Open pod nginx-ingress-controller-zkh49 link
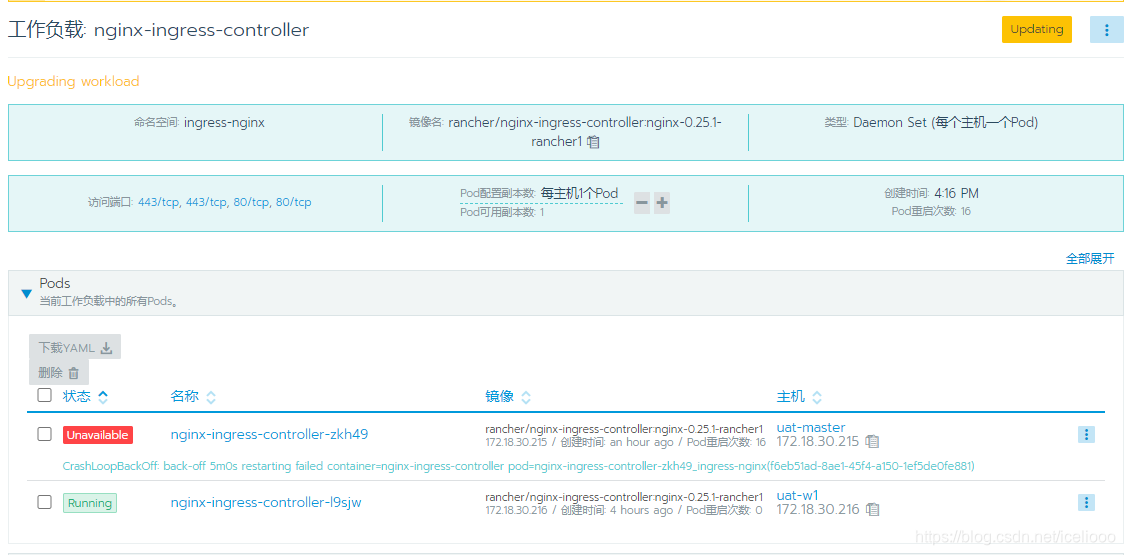Image resolution: width=1125 pixels, height=555 pixels. coord(269,434)
